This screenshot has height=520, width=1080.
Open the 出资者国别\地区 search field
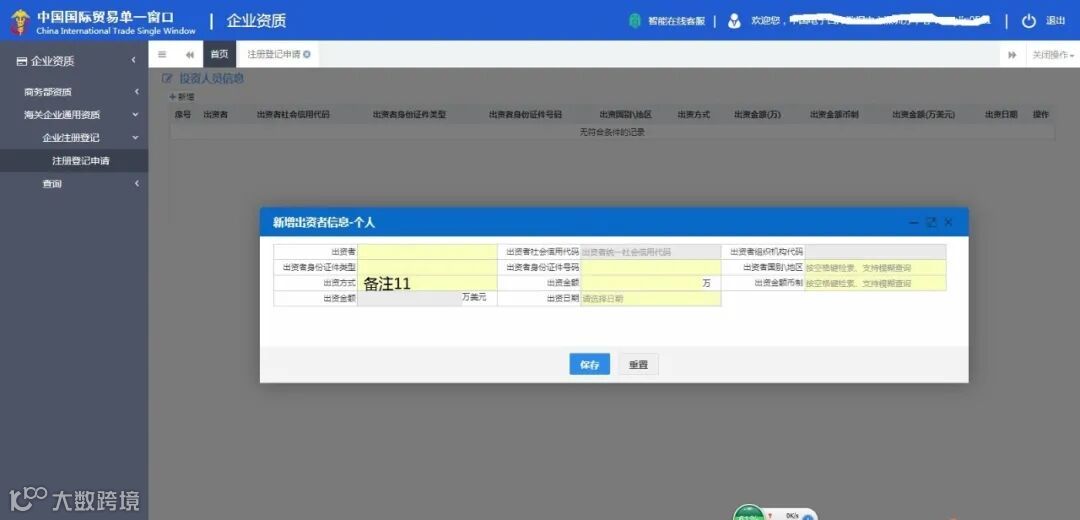(875, 267)
